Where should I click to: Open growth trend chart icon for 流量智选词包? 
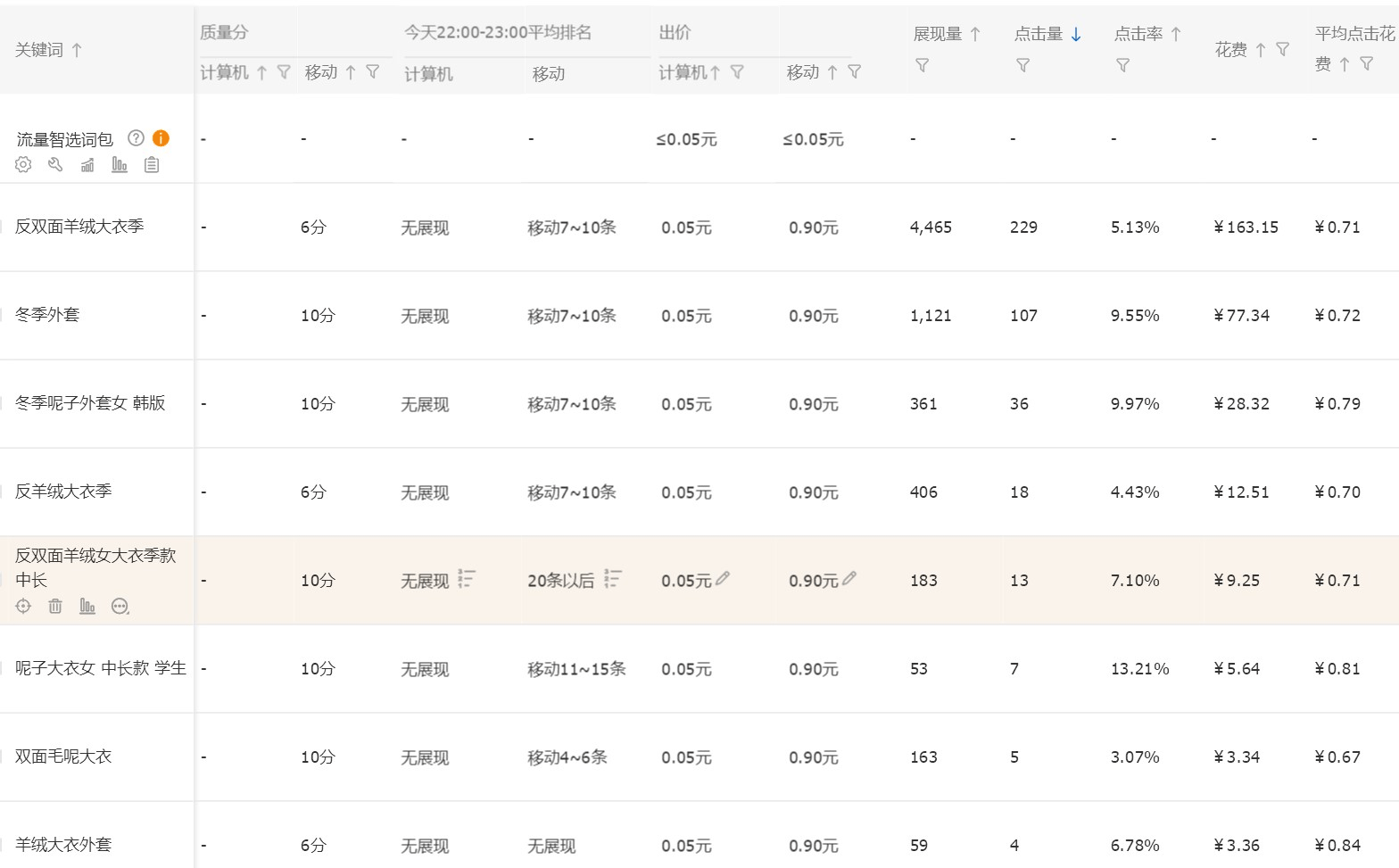(x=87, y=165)
